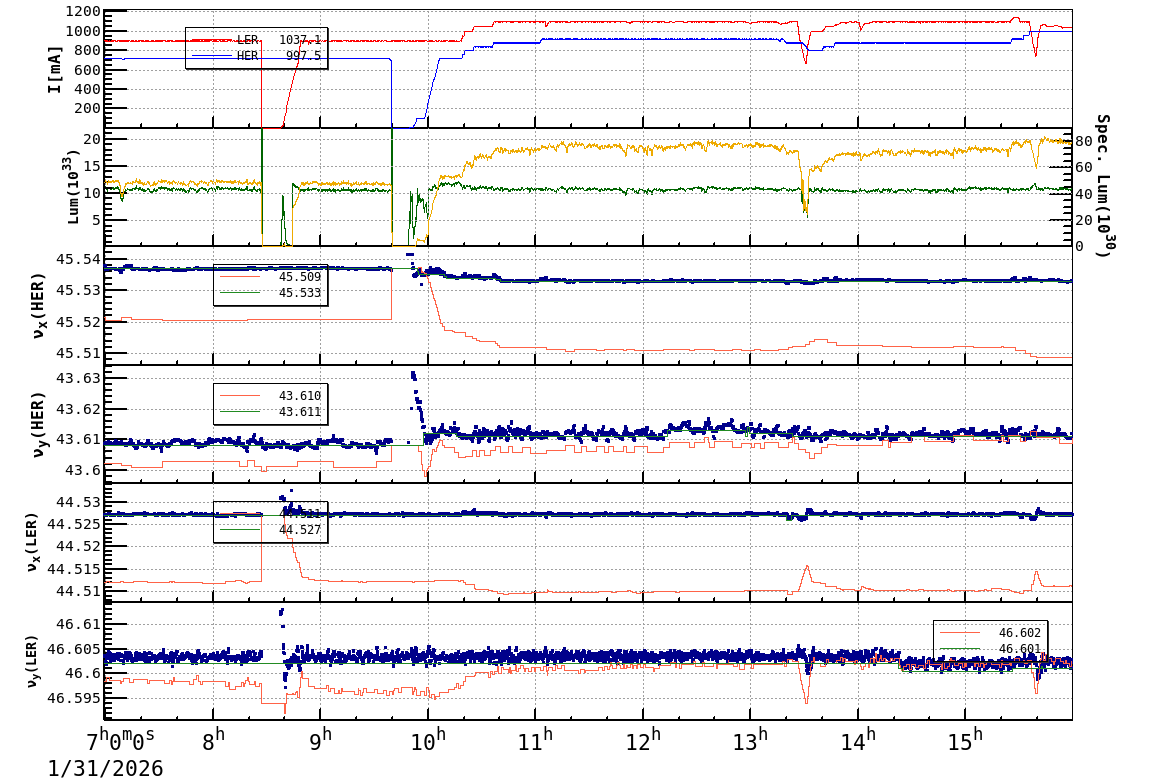Click the red line sample in LER legend

point(212,41)
